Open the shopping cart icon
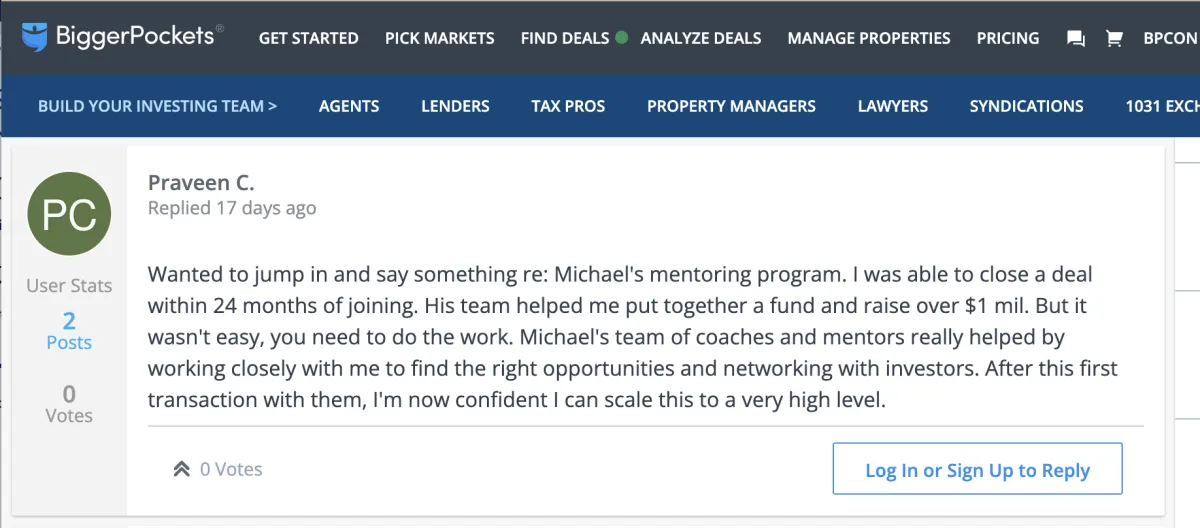Viewport: 1200px width, 528px height. pos(1114,39)
